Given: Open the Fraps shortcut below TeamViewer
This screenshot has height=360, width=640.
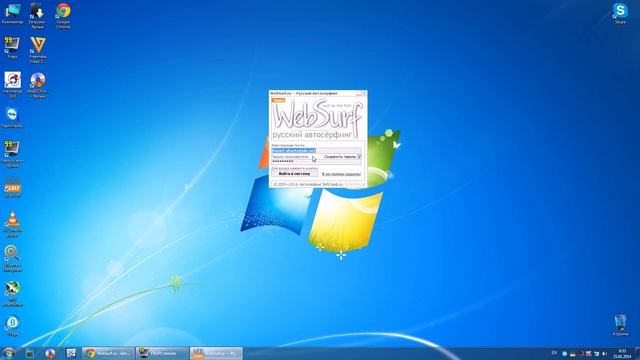Looking at the screenshot, I should [x=12, y=153].
